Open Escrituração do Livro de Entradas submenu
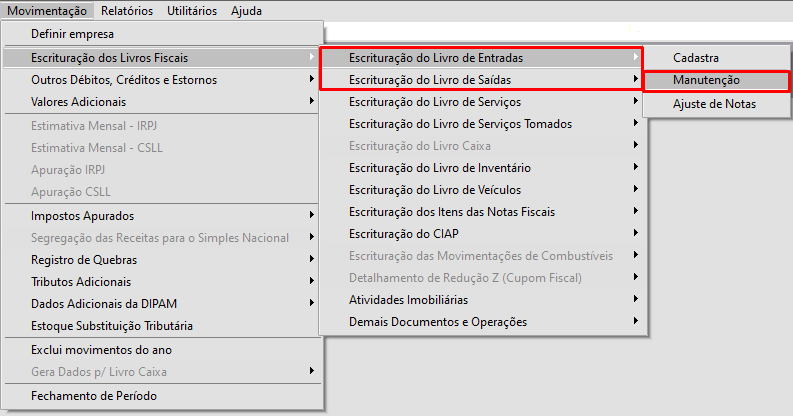This screenshot has height=416, width=793. coord(483,58)
